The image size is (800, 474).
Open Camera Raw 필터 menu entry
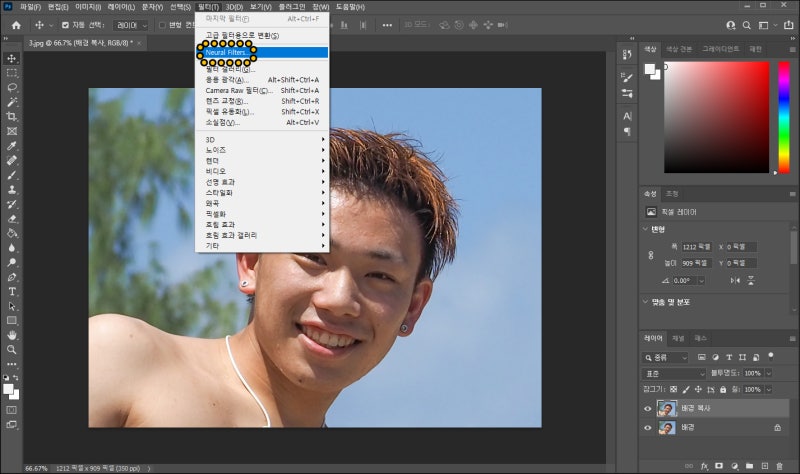[262, 90]
